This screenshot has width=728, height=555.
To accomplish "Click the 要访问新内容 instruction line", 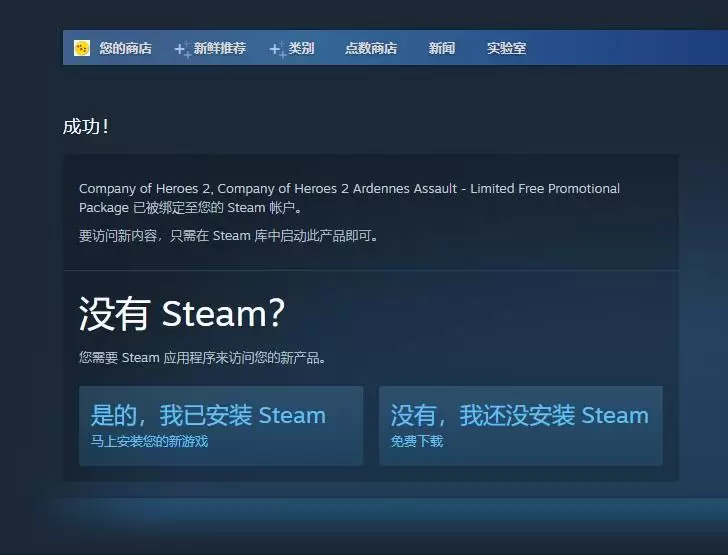I will coord(229,236).
